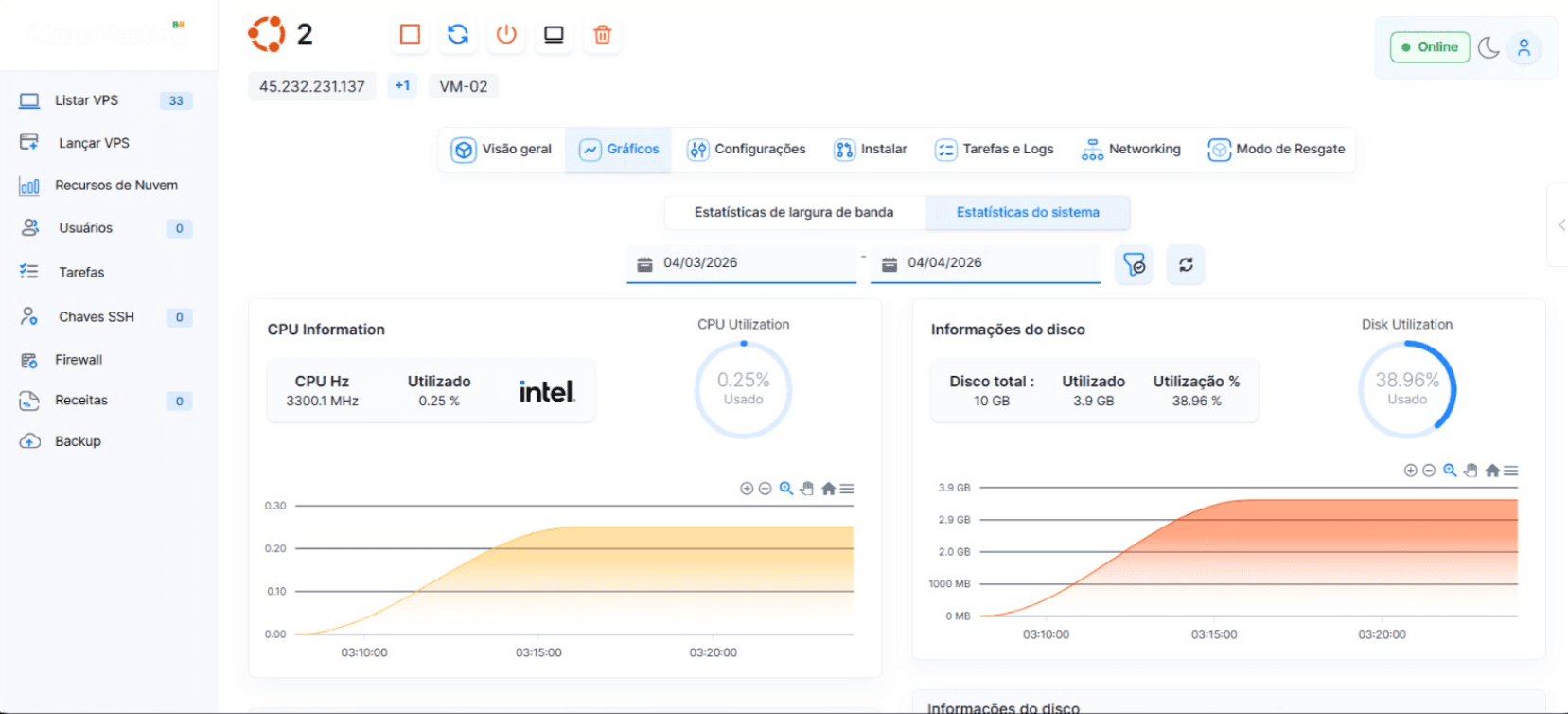Select the magnifier zoom tool on CPU chart
The width and height of the screenshot is (1568, 714).
click(786, 489)
